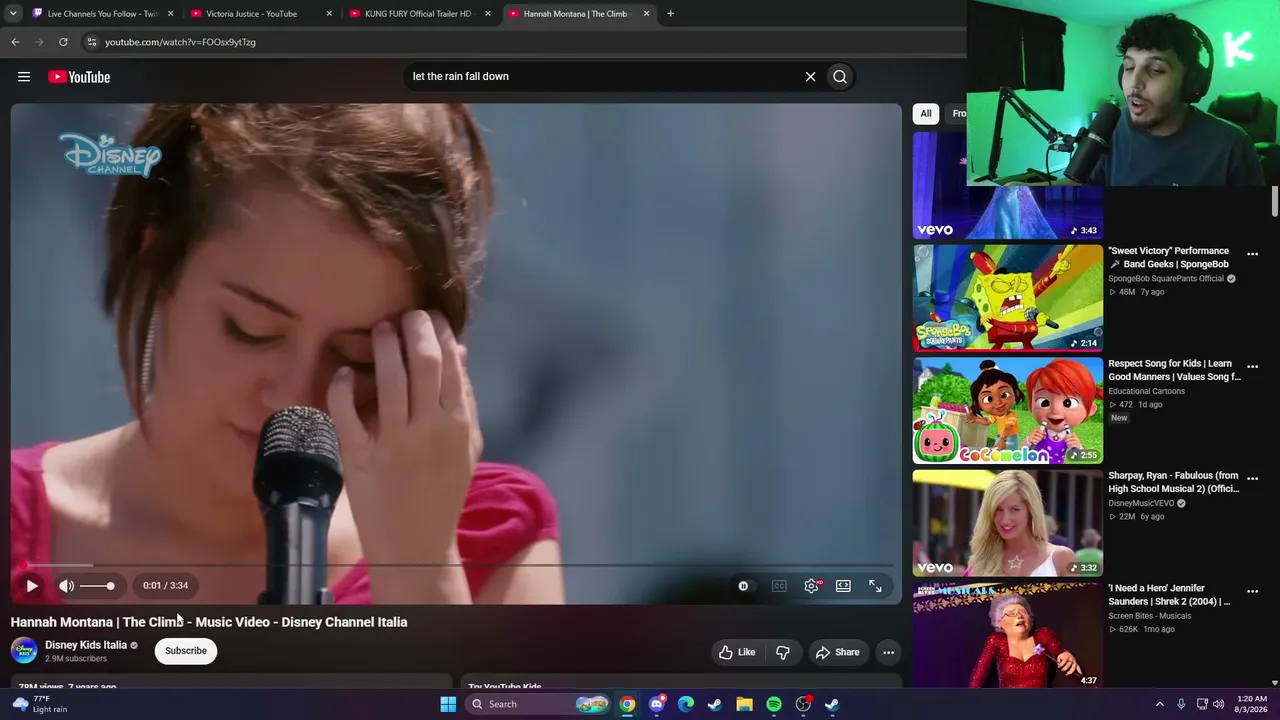Click the video title text 'Hannah Montana | The Climb'
This screenshot has width=1280, height=720.
coord(97,622)
